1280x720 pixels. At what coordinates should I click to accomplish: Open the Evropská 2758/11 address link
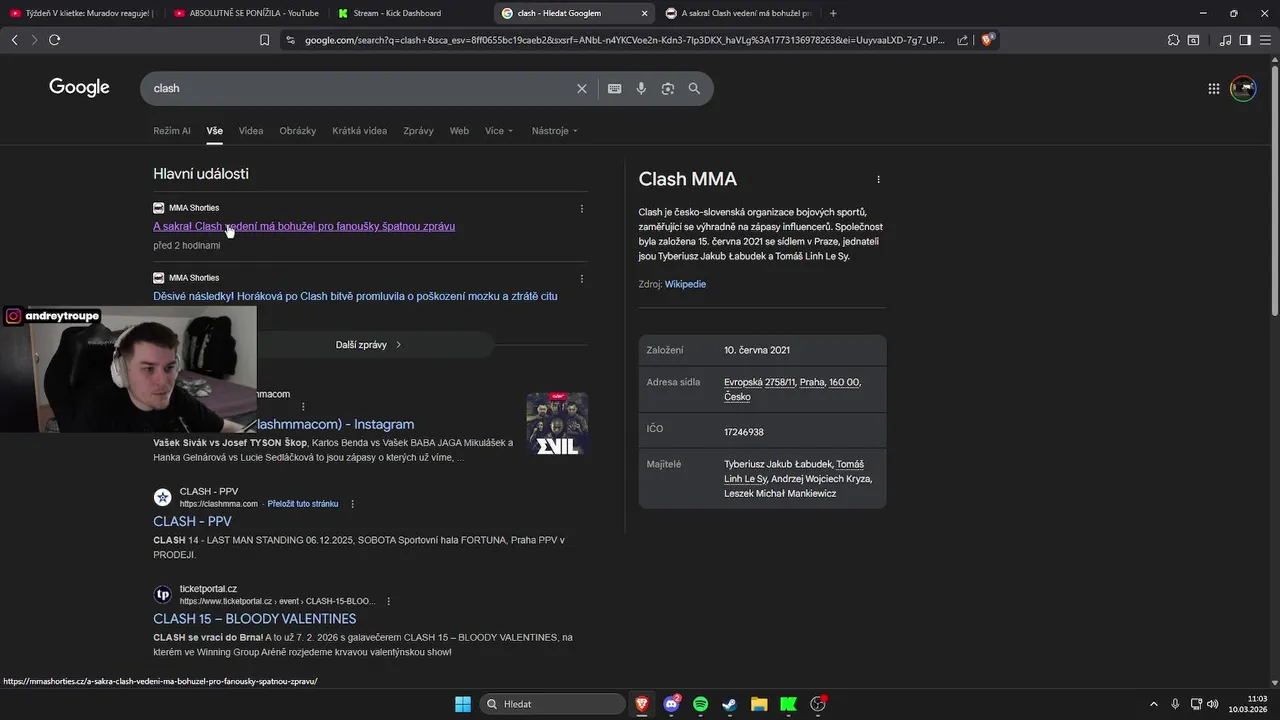(x=760, y=382)
